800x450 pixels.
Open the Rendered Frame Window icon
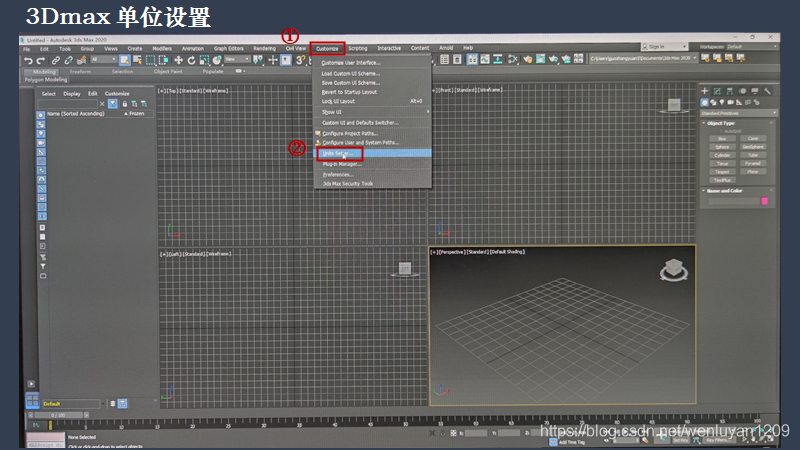[540, 60]
